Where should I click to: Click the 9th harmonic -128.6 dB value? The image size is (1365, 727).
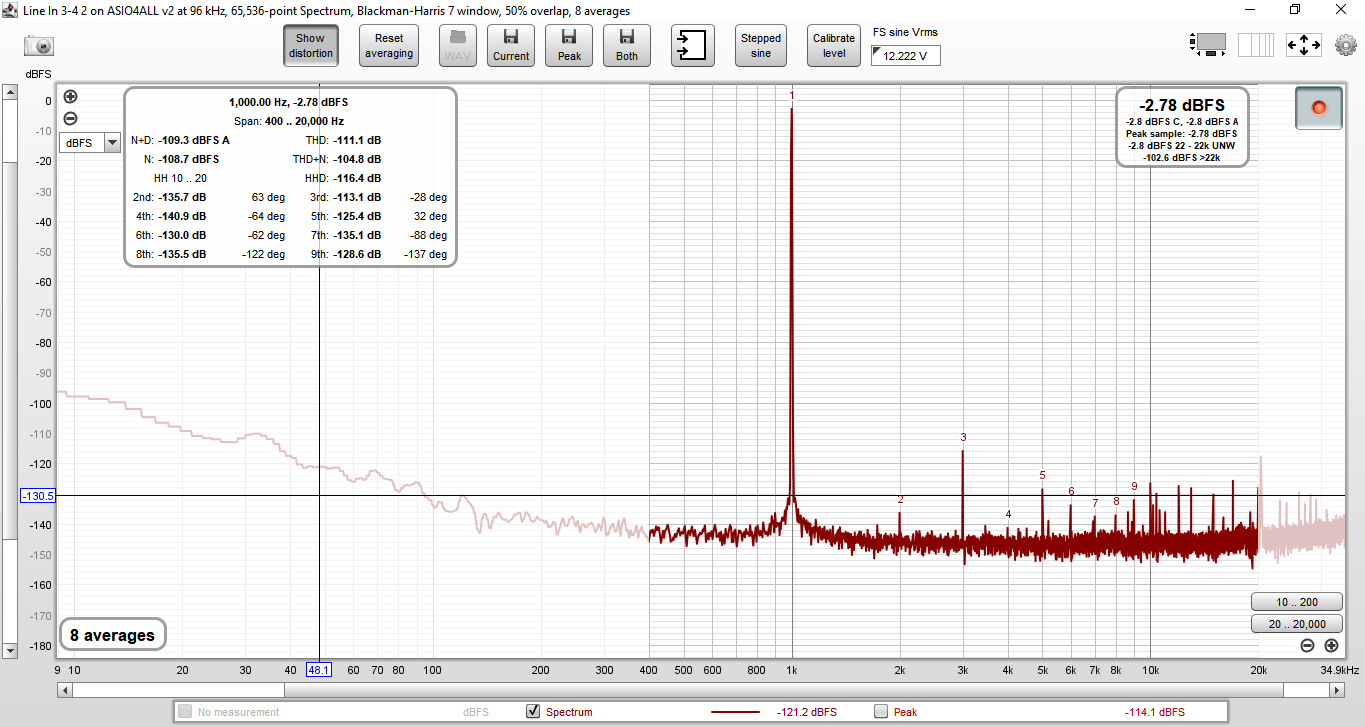click(x=357, y=254)
